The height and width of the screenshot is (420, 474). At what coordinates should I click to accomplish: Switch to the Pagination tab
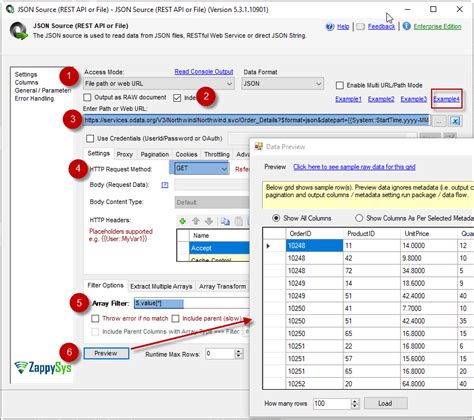(155, 154)
